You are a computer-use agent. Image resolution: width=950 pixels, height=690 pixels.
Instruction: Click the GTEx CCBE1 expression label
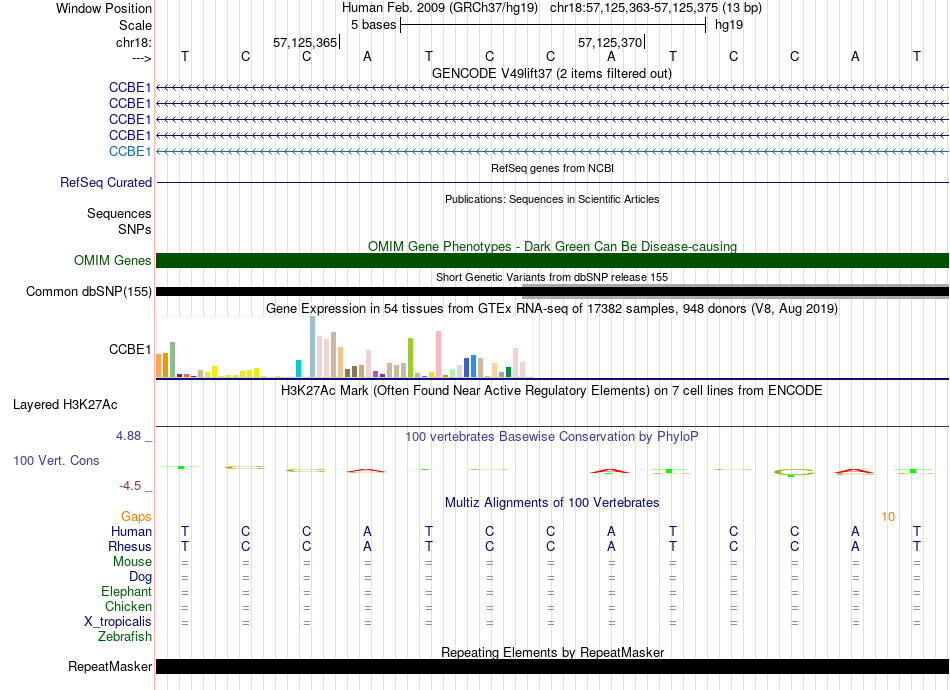[130, 350]
